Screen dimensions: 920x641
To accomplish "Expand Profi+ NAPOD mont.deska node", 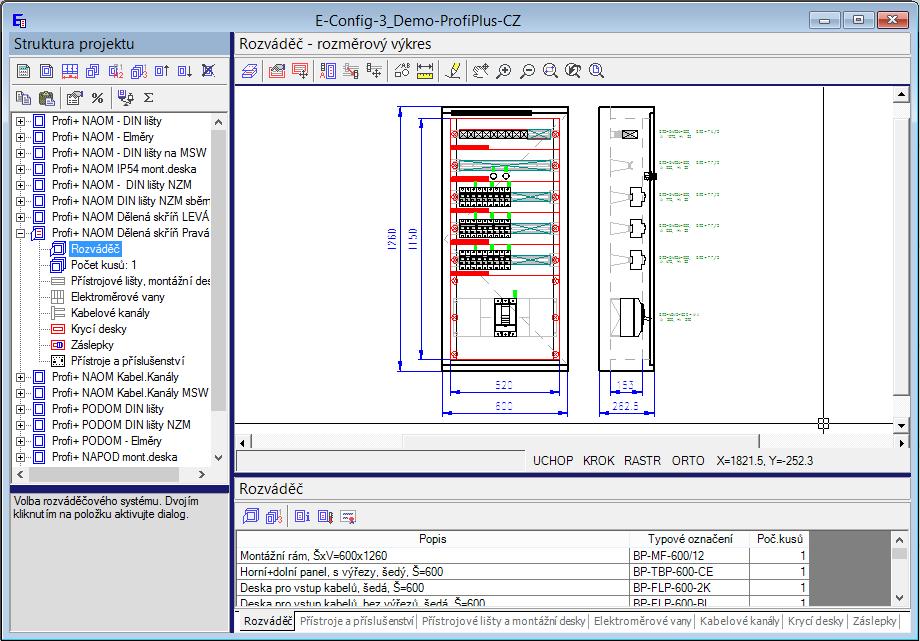I will (21, 457).
